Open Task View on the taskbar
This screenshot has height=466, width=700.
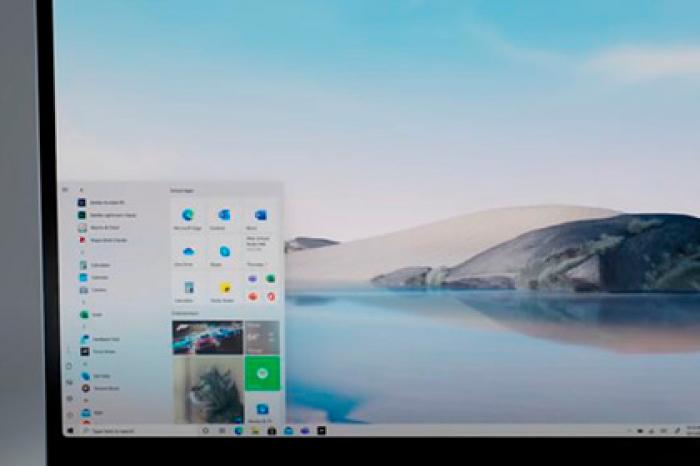coord(222,431)
